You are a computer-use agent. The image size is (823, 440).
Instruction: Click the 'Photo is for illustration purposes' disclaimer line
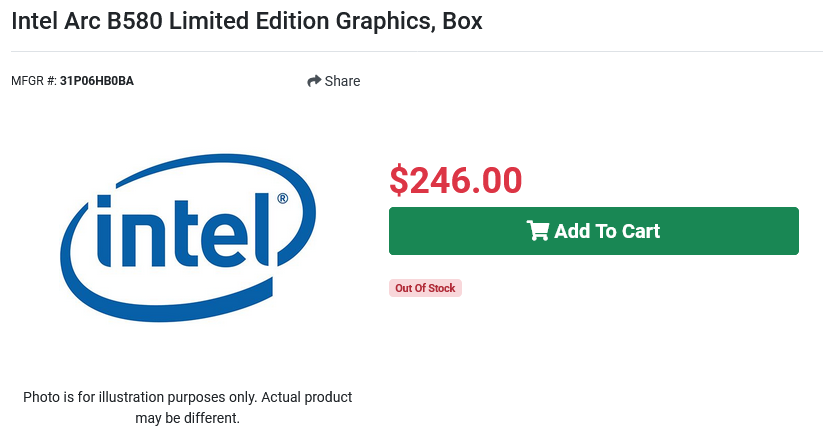click(188, 397)
